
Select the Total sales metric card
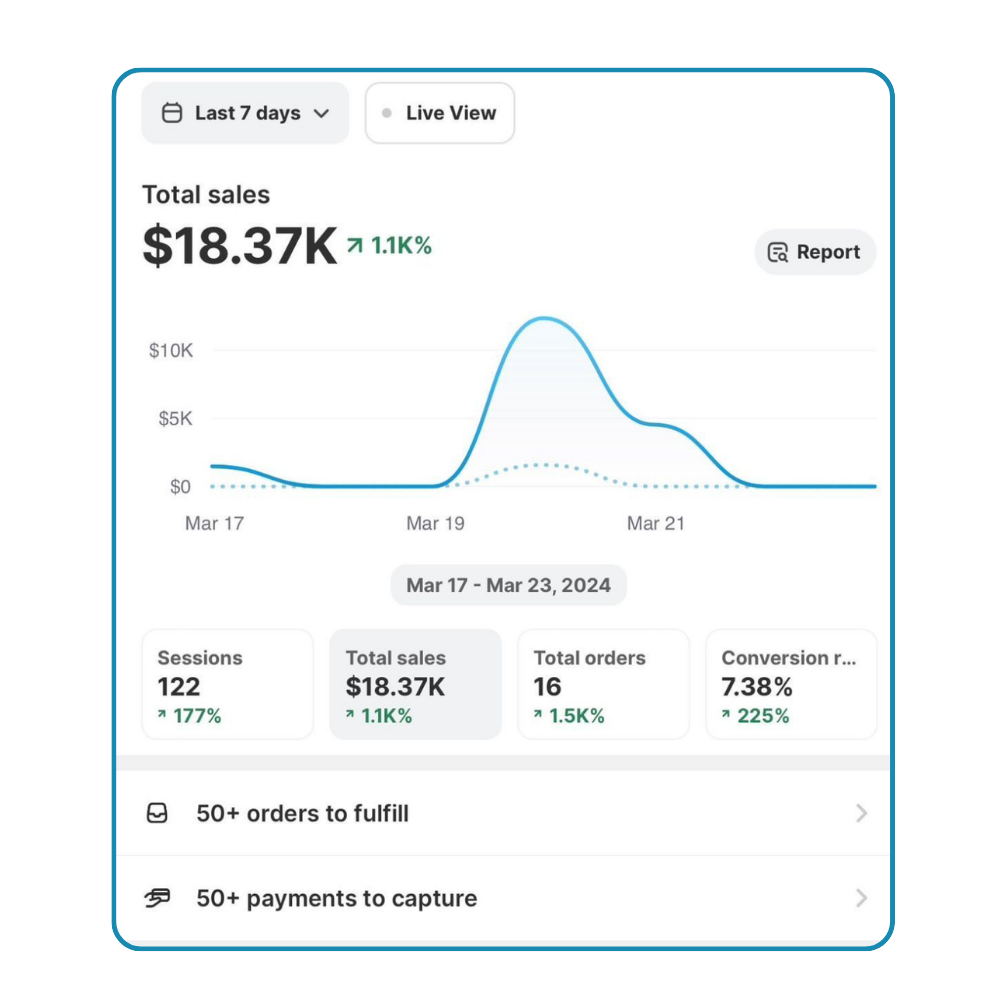tap(415, 684)
